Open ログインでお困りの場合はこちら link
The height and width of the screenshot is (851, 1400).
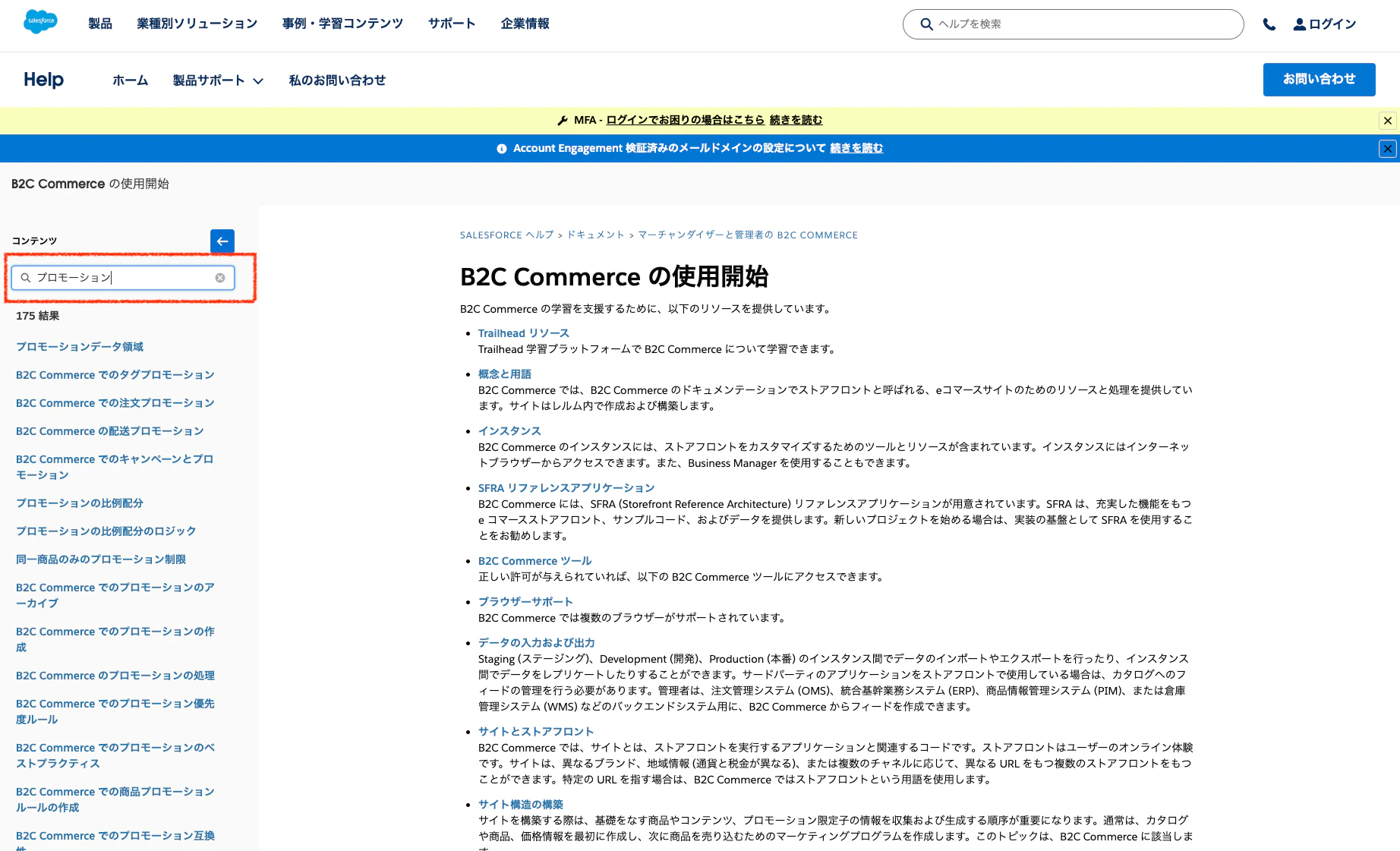(686, 120)
